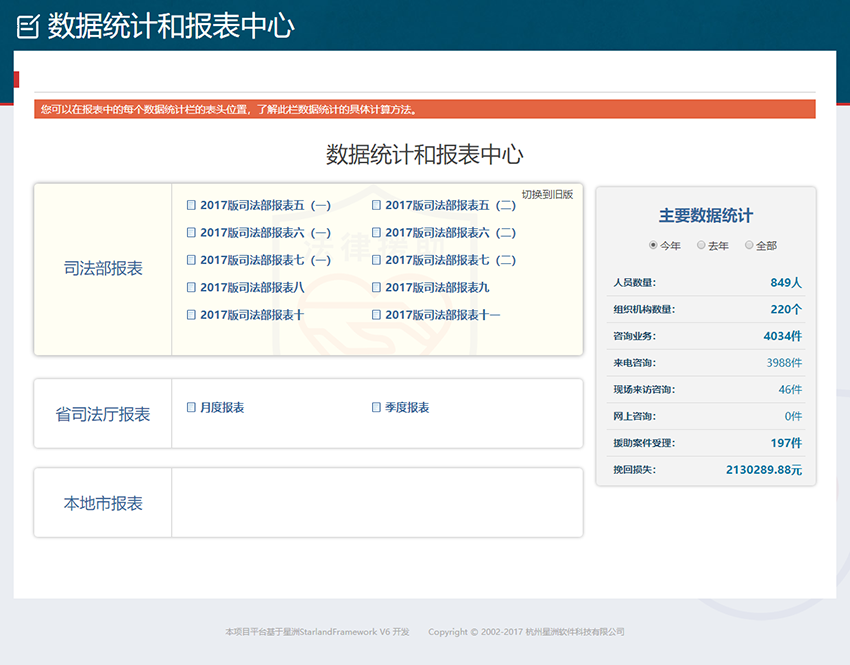Click the centered 数据统计和报表中心 heading

click(x=424, y=154)
